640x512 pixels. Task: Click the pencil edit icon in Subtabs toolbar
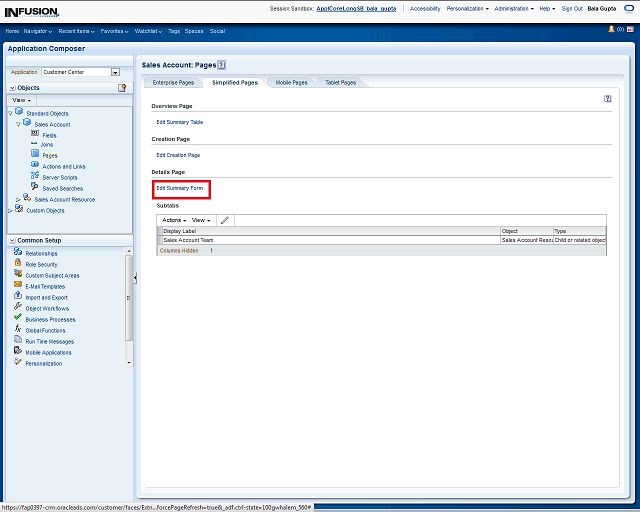pyautogui.click(x=225, y=220)
